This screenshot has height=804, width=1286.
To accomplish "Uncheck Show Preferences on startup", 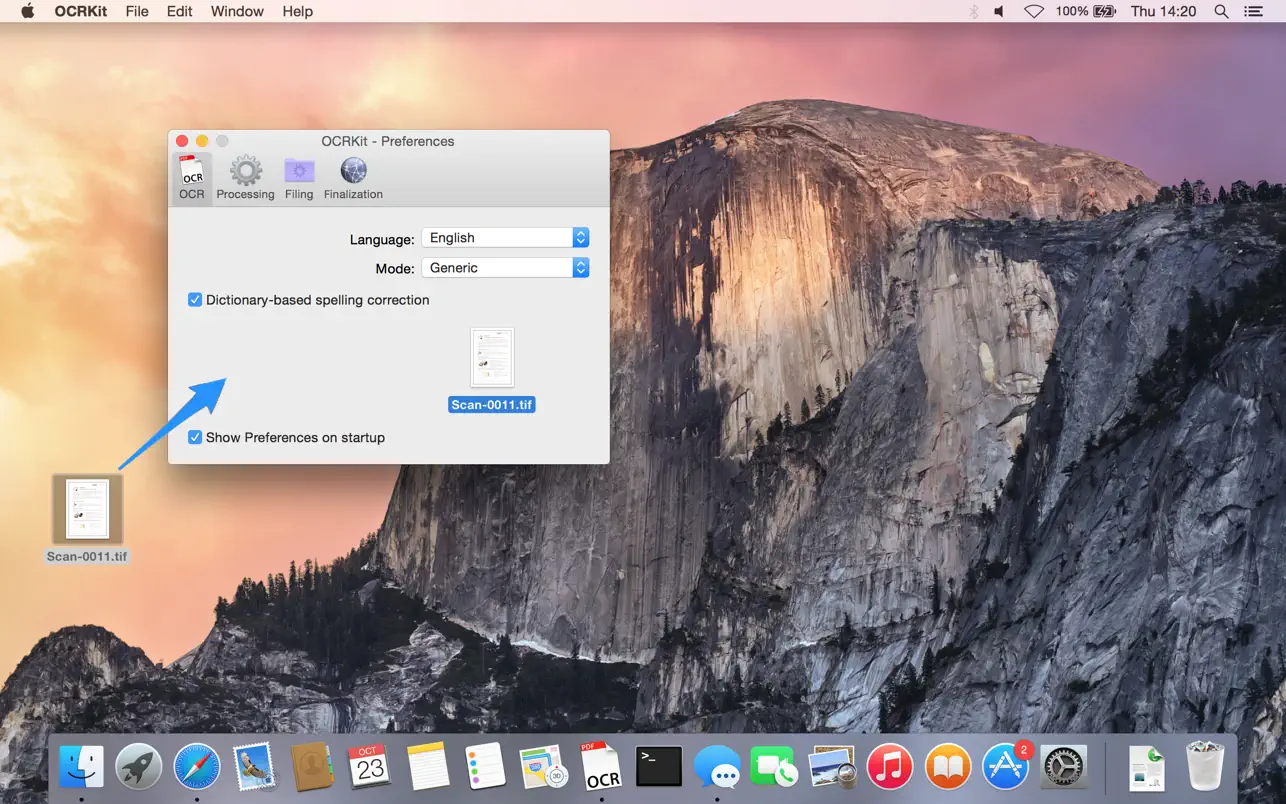I will click(x=195, y=438).
